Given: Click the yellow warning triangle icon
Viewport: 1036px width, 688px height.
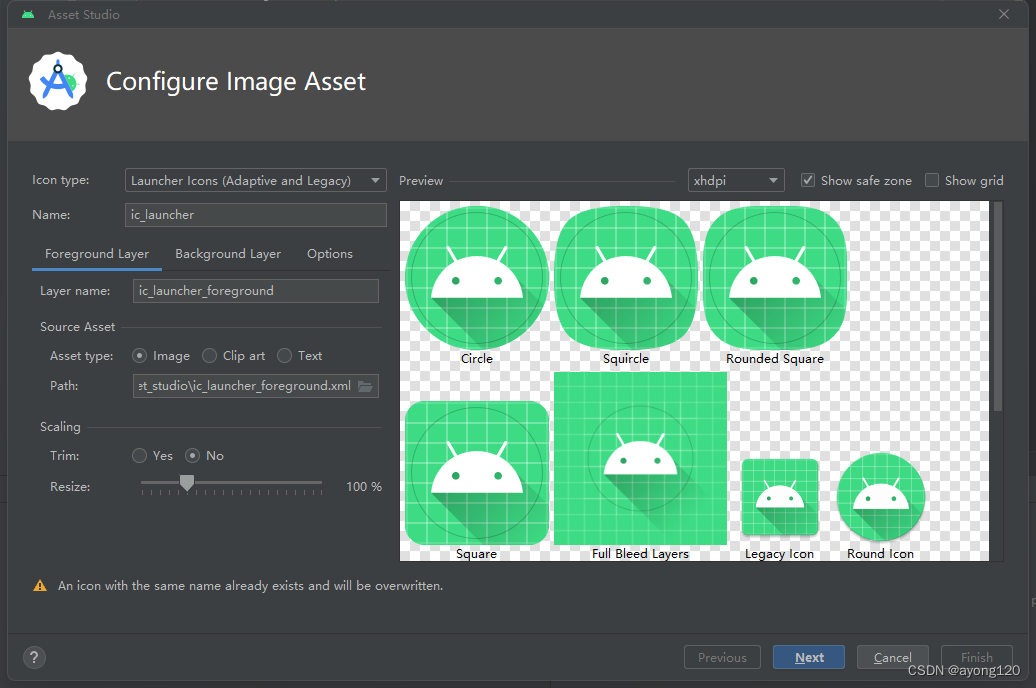Looking at the screenshot, I should (x=40, y=586).
